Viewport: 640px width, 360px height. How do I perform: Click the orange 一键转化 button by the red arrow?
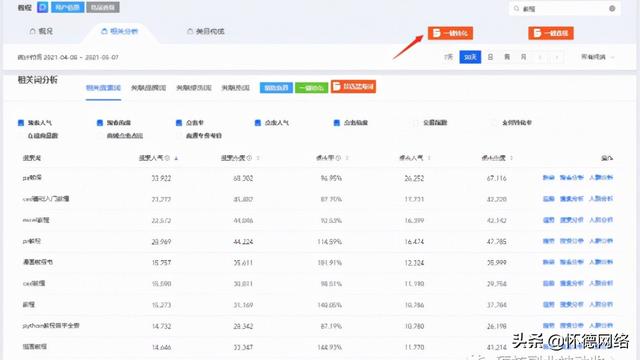coord(450,33)
